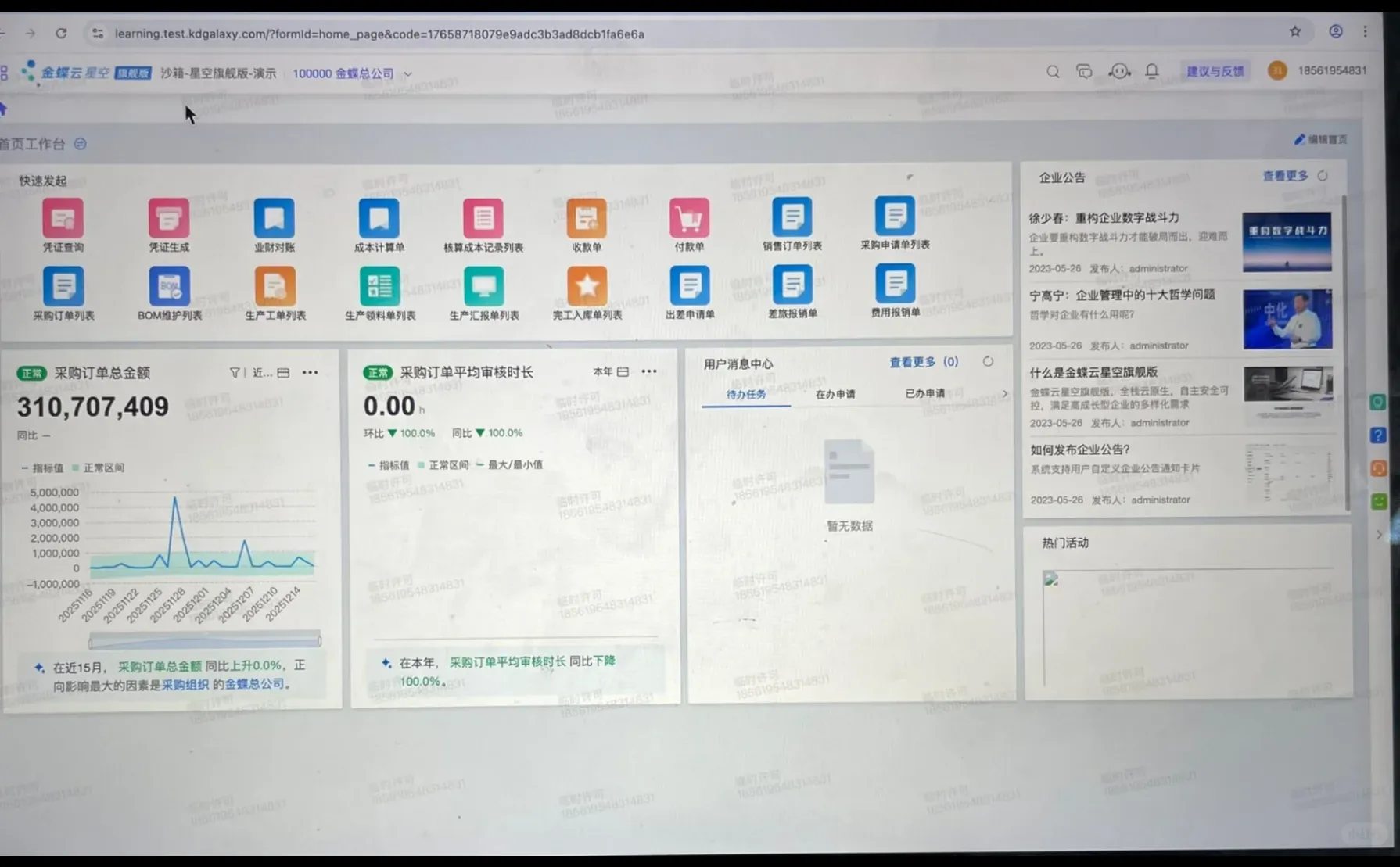Open the BOM维护列表 icon
Viewport: 1400px width, 867px height.
[169, 286]
